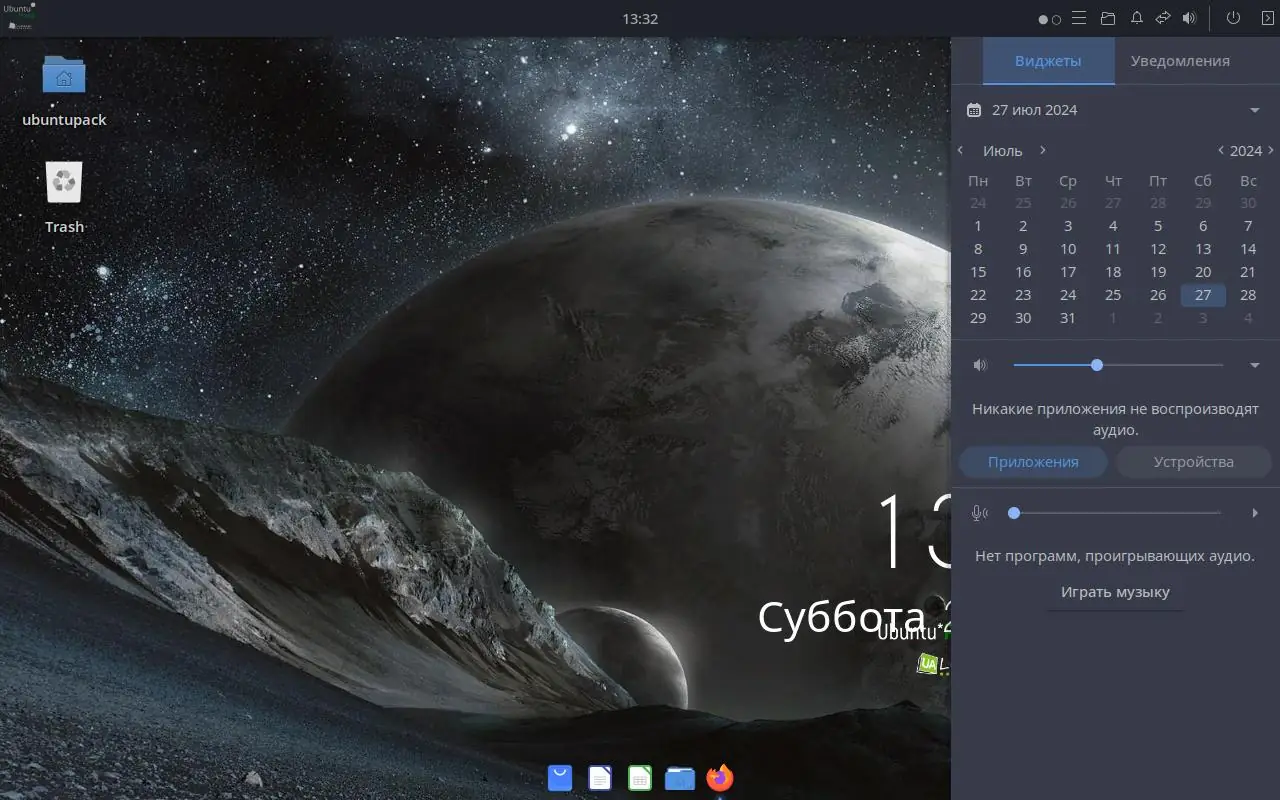This screenshot has width=1280, height=800.
Task: Switch to the second workspace dot
Action: point(1056,19)
